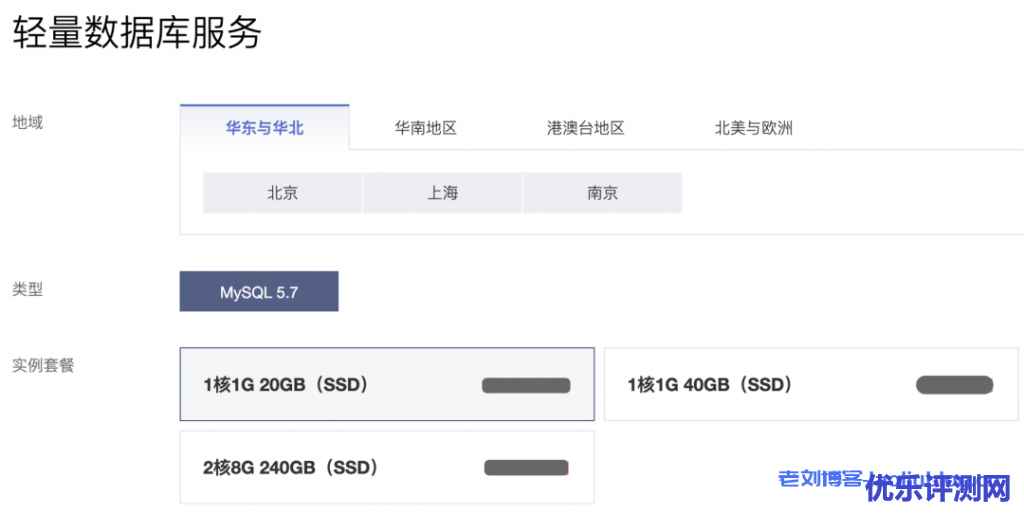Pick the 2核8G 240GB (SSD) plan
Image resolution: width=1024 pixels, height=515 pixels.
point(290,467)
